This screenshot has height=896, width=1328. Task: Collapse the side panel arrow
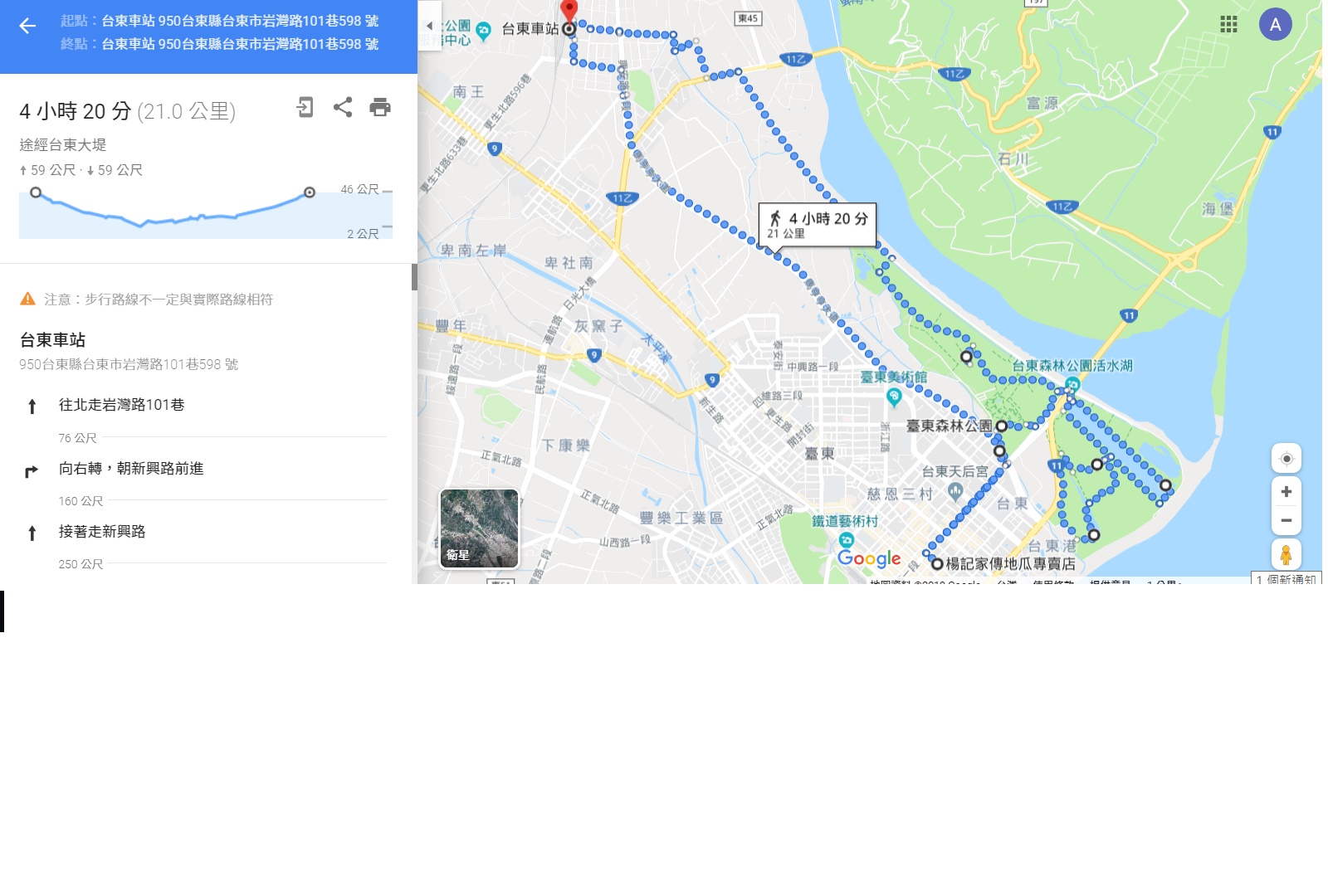click(429, 26)
